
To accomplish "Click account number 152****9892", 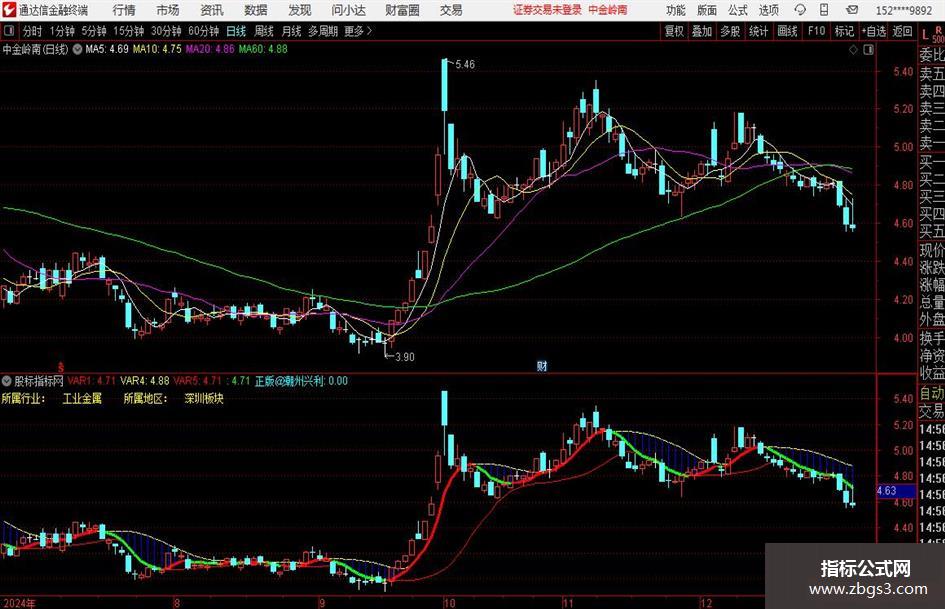I will [904, 10].
